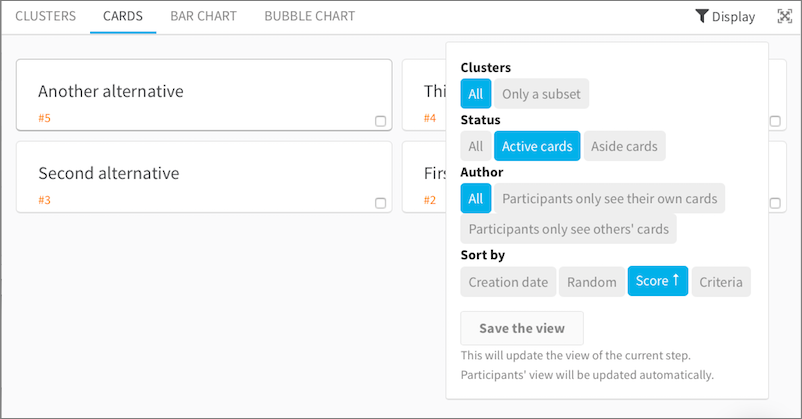Open the Display filter menu
802x419 pixels.
point(725,17)
